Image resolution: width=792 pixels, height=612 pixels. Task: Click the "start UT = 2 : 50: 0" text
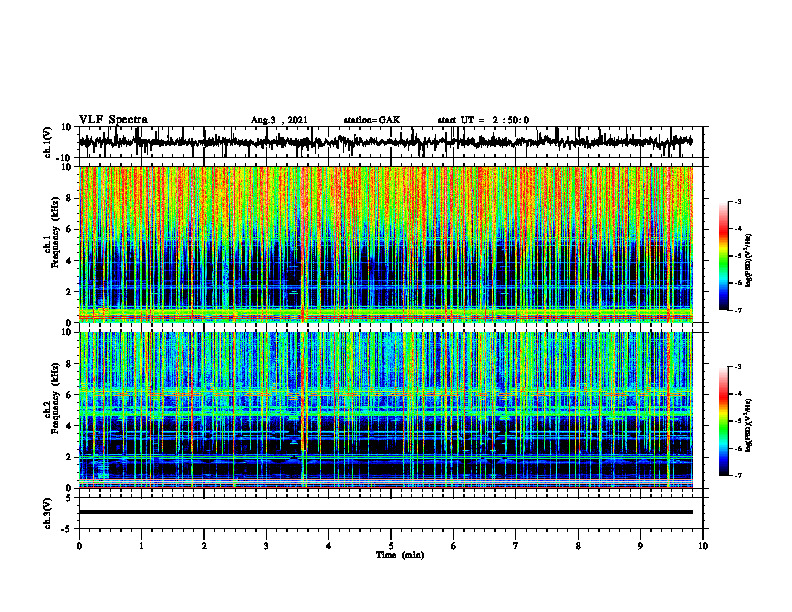483,120
